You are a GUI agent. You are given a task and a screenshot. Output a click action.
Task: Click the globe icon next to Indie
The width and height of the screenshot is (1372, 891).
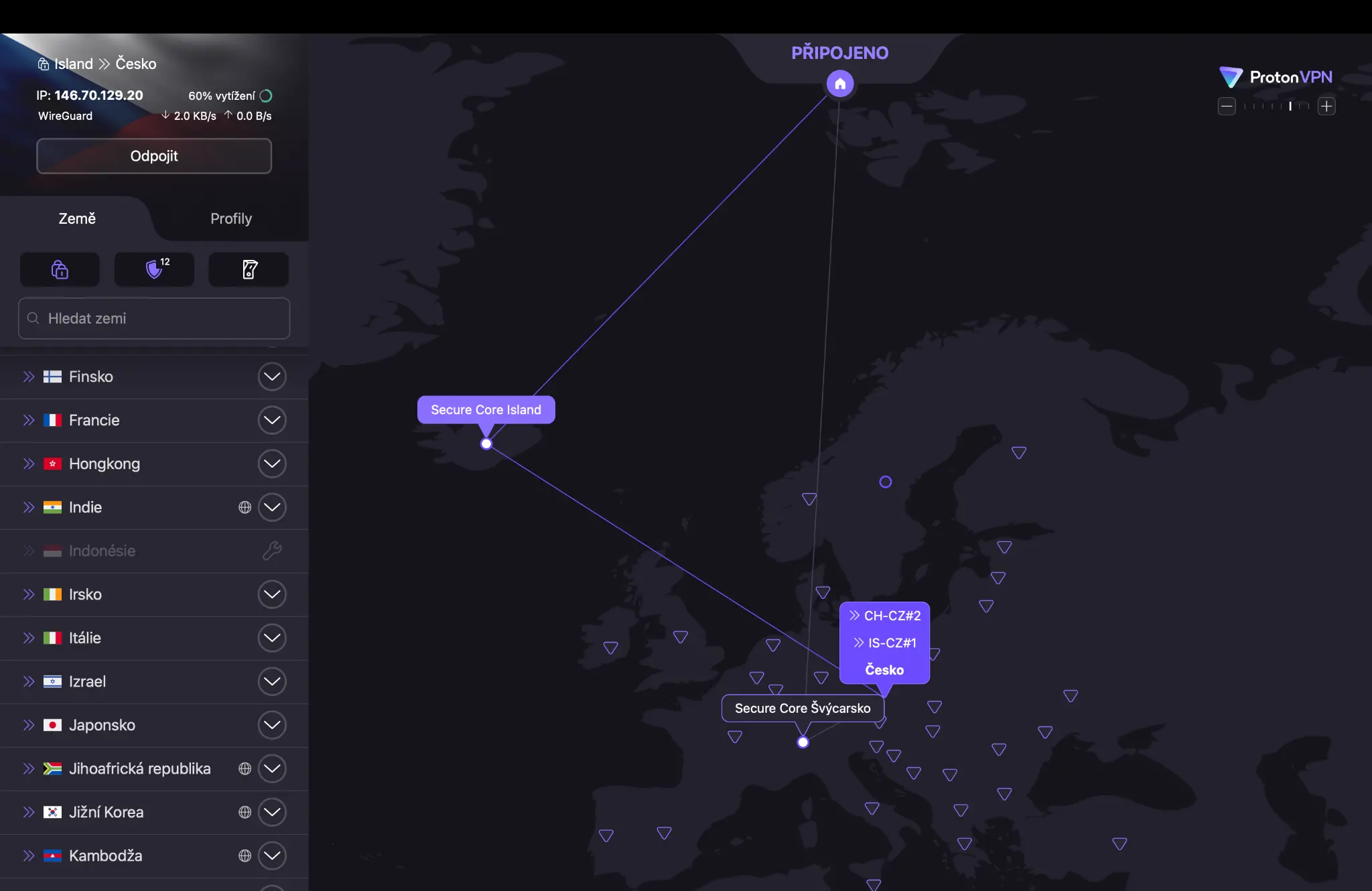click(x=245, y=507)
